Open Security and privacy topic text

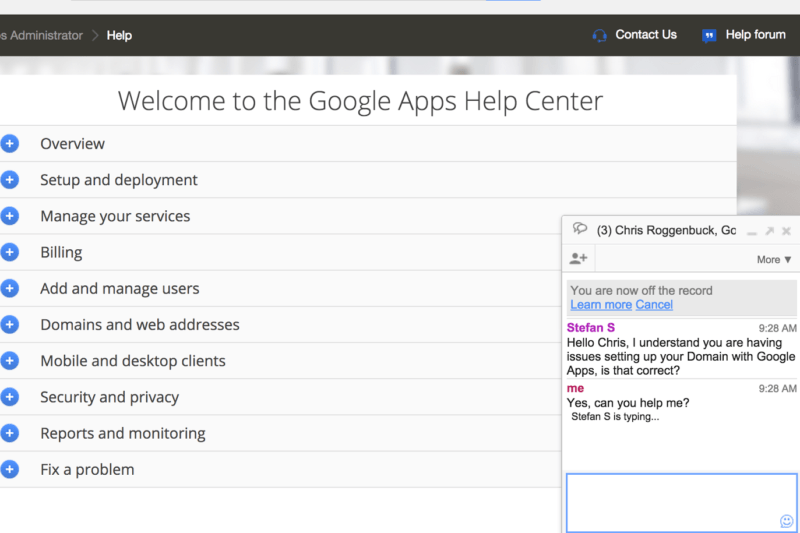click(x=110, y=397)
